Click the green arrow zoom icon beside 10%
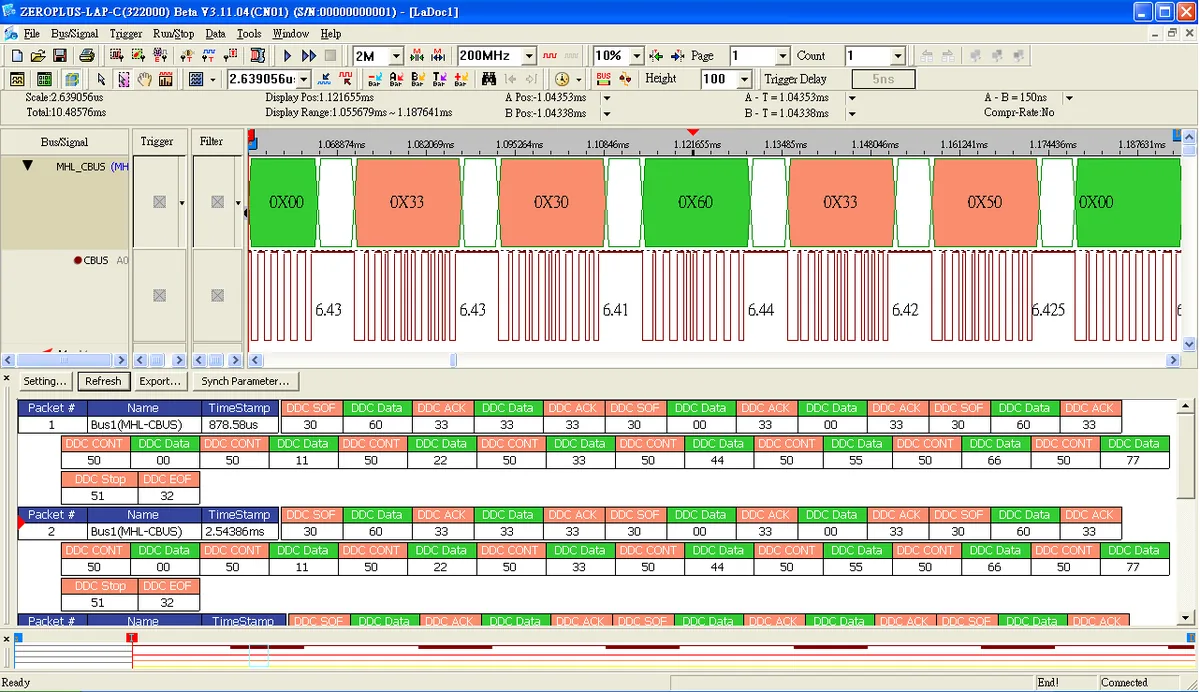Screen dimensions: 1200x692 [x=656, y=56]
